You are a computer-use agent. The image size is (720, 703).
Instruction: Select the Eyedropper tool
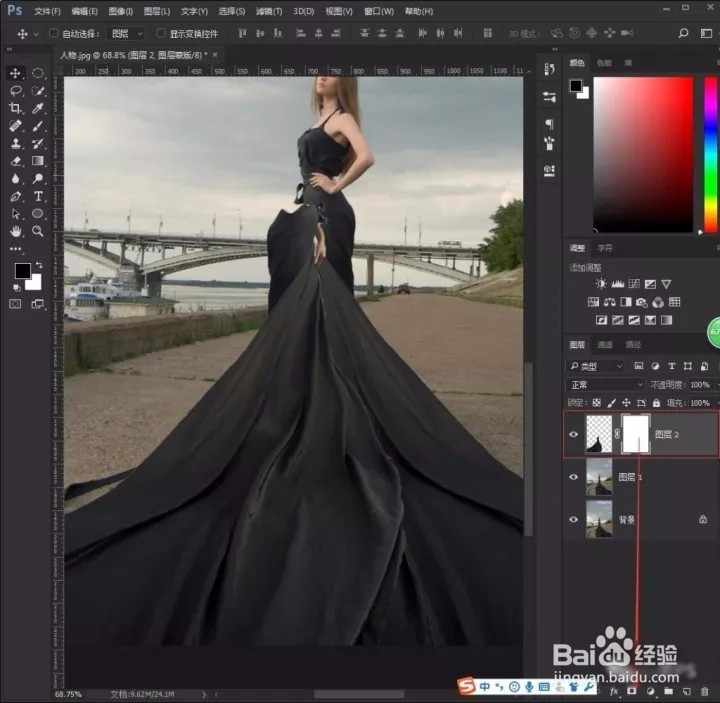pos(38,108)
